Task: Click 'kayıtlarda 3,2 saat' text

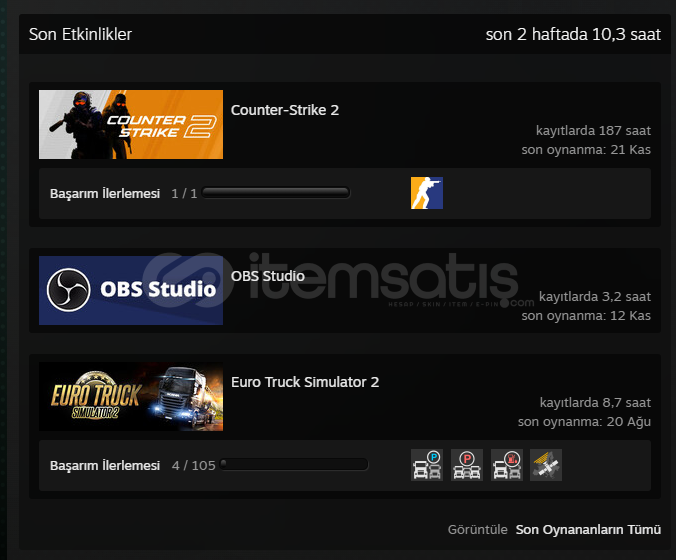Action: [595, 296]
